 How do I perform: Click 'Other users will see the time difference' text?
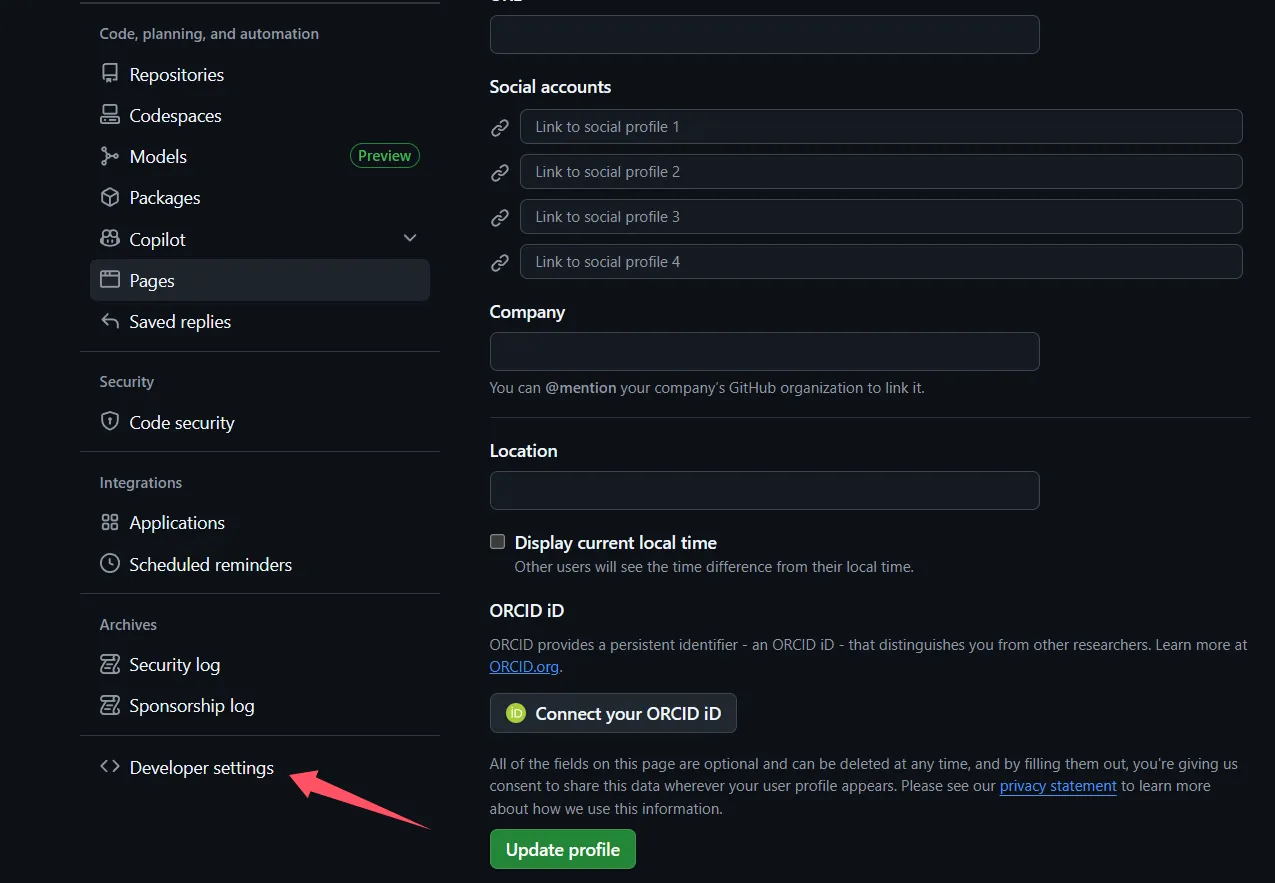714,566
